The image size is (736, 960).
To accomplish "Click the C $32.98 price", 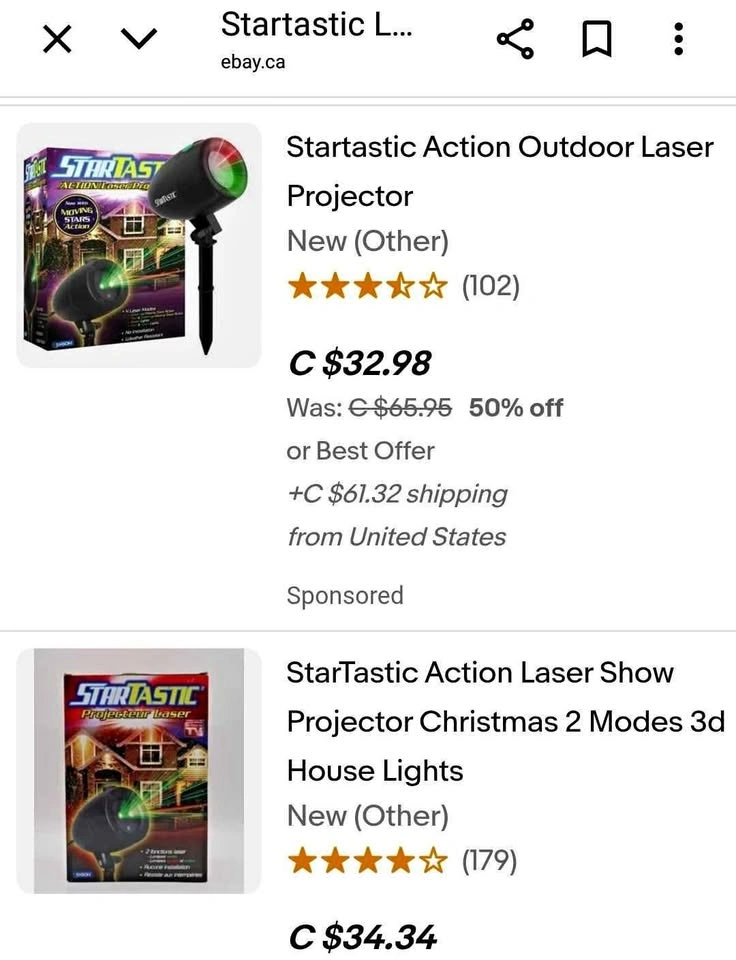I will pyautogui.click(x=360, y=364).
